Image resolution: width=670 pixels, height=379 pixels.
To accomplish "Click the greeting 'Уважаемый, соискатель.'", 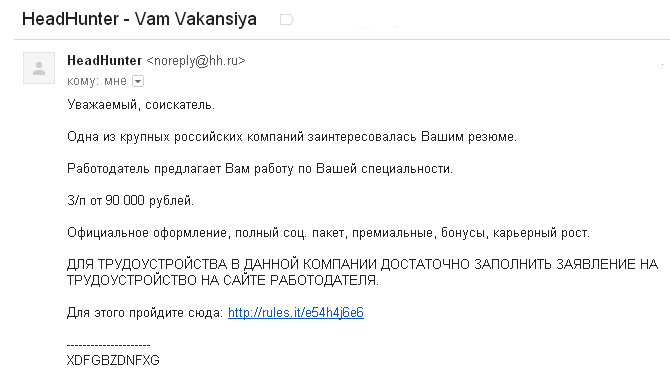I will coord(141,105).
